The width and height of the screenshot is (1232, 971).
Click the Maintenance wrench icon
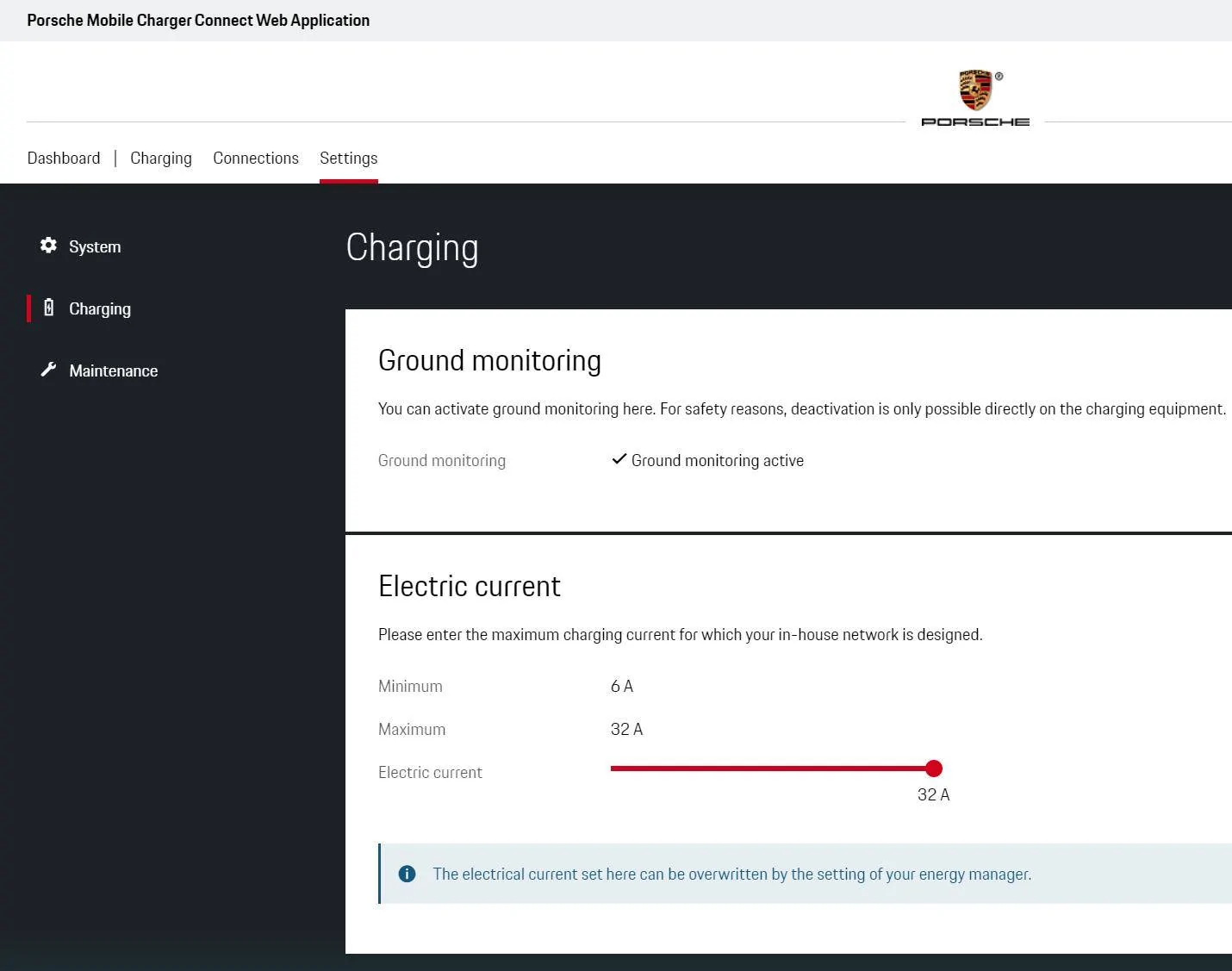[x=48, y=370]
